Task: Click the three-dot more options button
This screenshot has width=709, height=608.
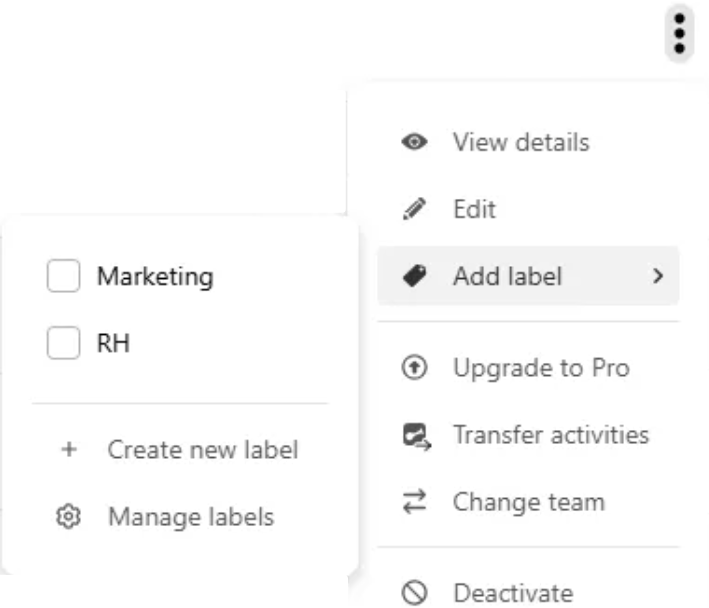Action: tap(680, 35)
